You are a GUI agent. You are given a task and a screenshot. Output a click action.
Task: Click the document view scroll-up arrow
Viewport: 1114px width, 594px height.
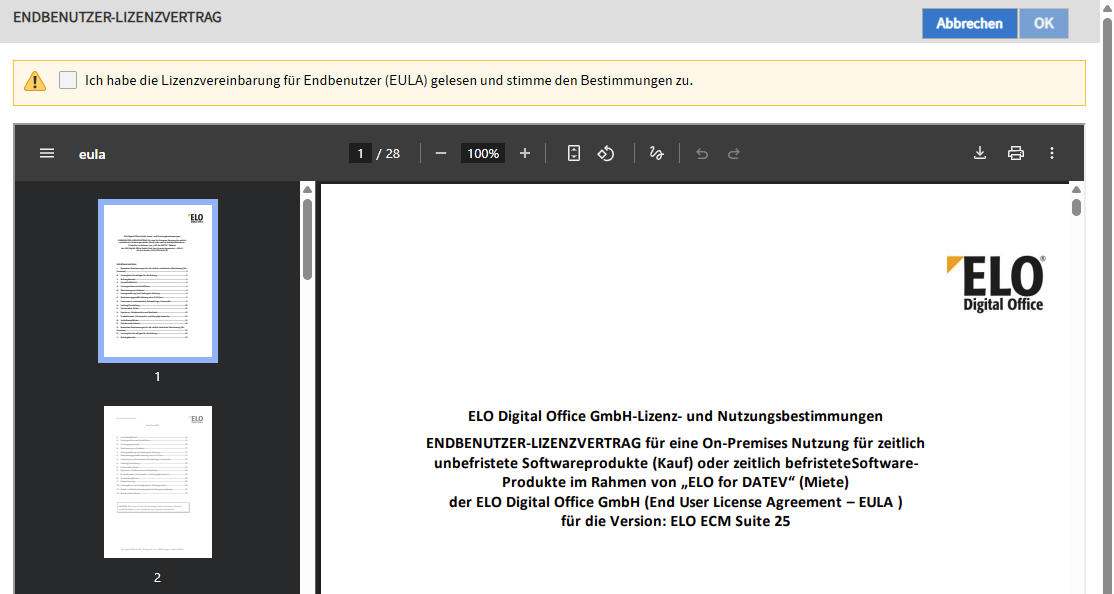click(x=1076, y=189)
